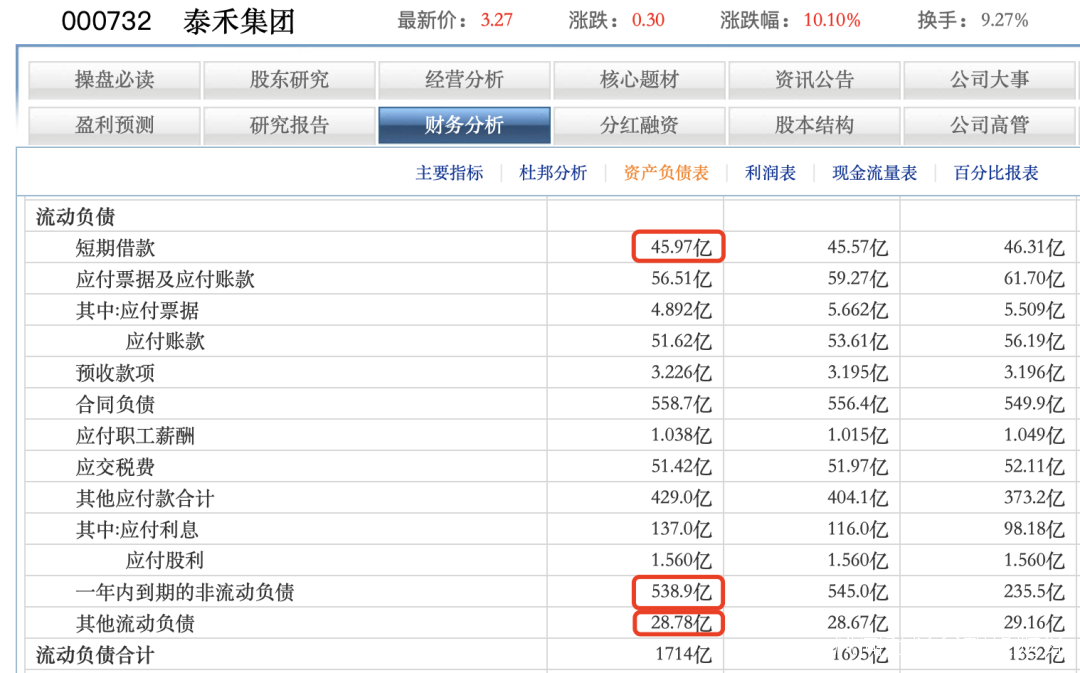Open the 盈利预测 tab
This screenshot has width=1080, height=673.
coord(114,125)
